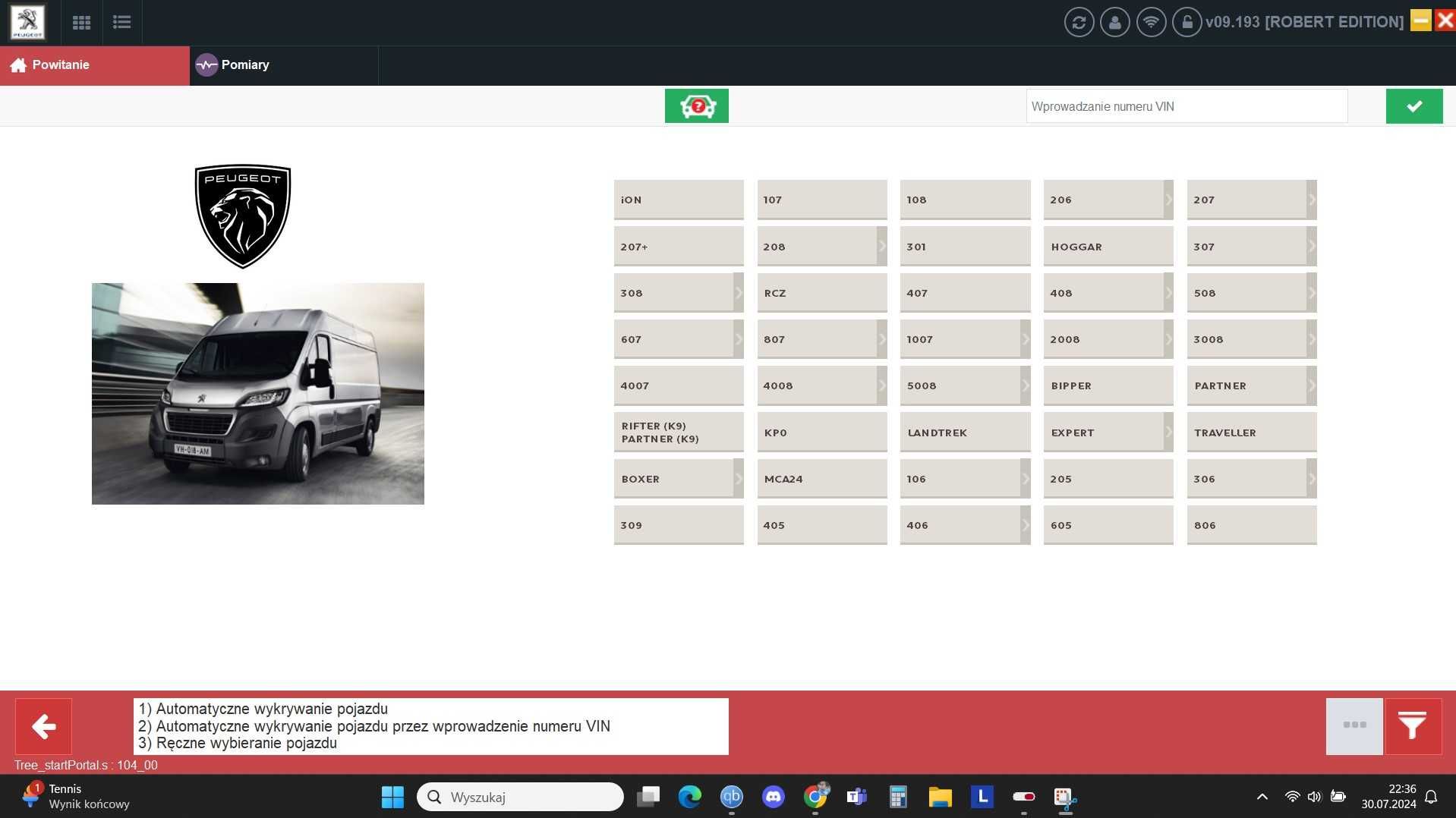
Task: Select the 309 model
Action: 679,524
